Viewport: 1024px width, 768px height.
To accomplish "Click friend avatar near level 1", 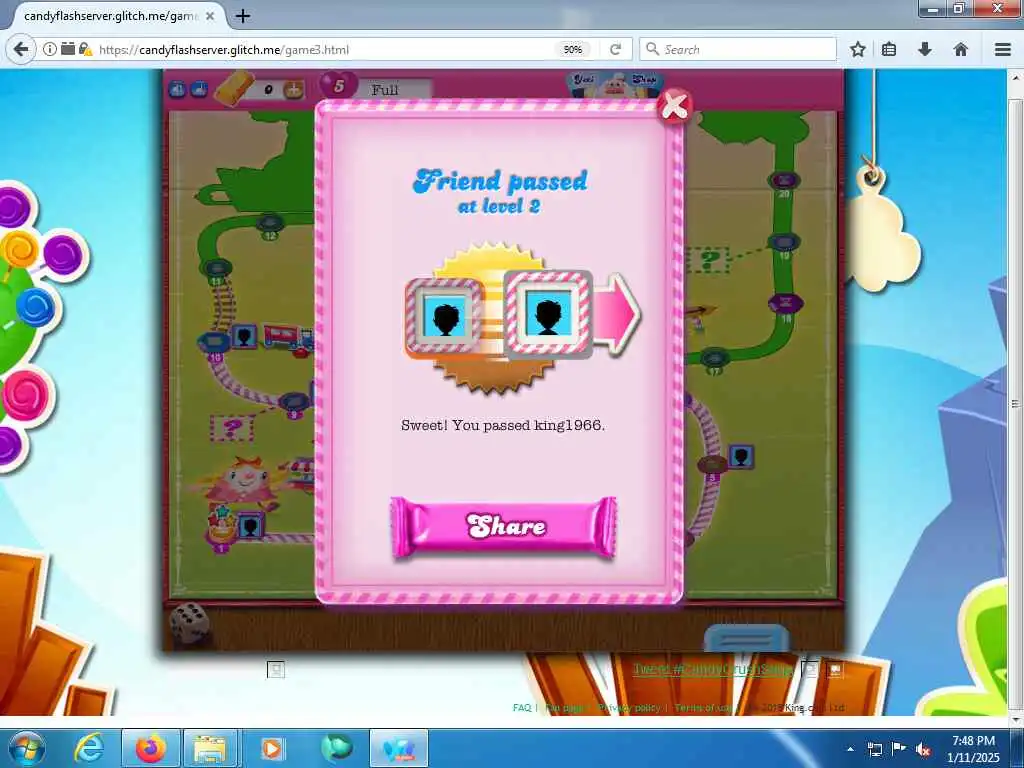I will tap(249, 526).
